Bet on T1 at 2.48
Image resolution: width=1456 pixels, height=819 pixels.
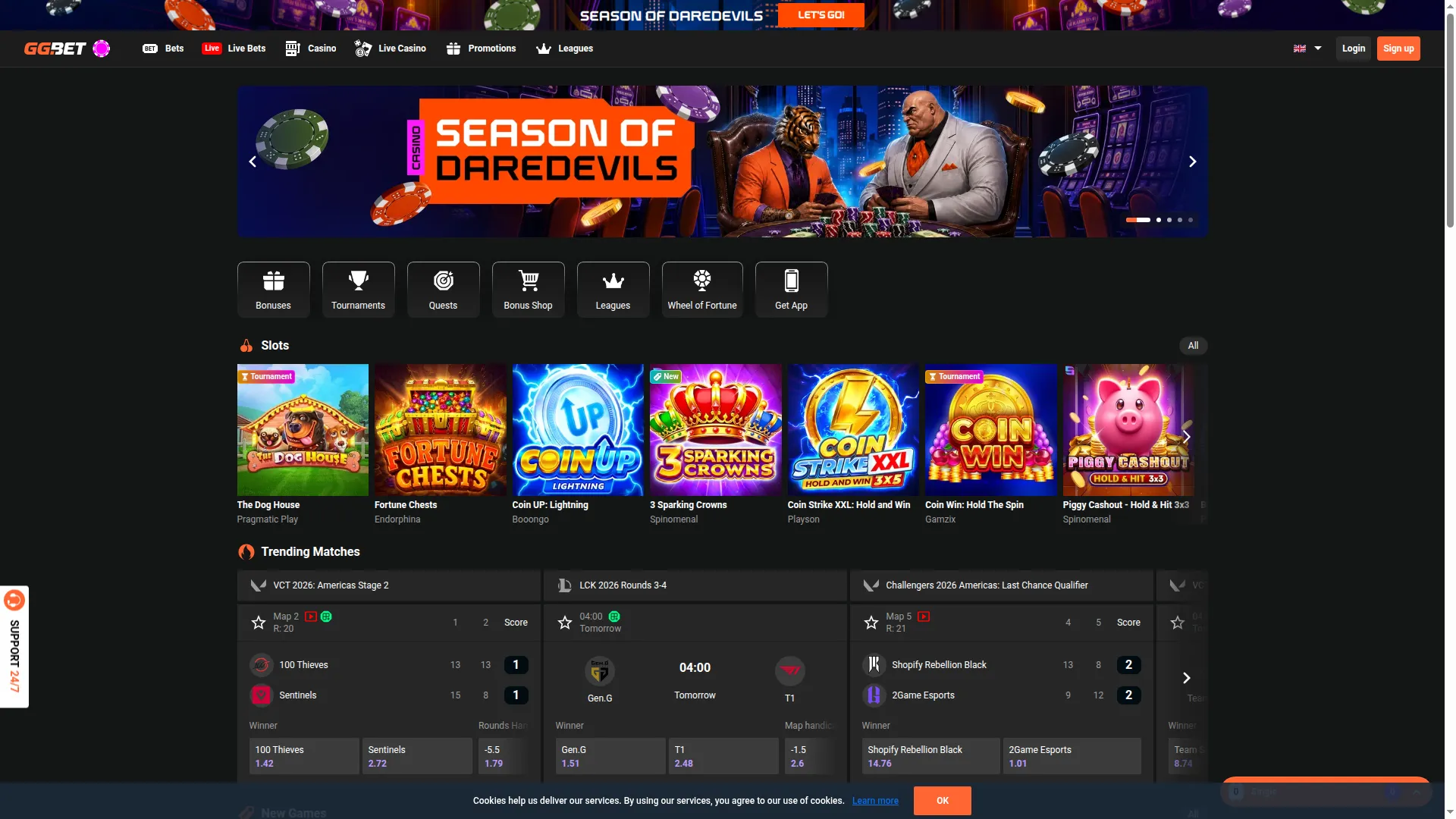pos(723,756)
